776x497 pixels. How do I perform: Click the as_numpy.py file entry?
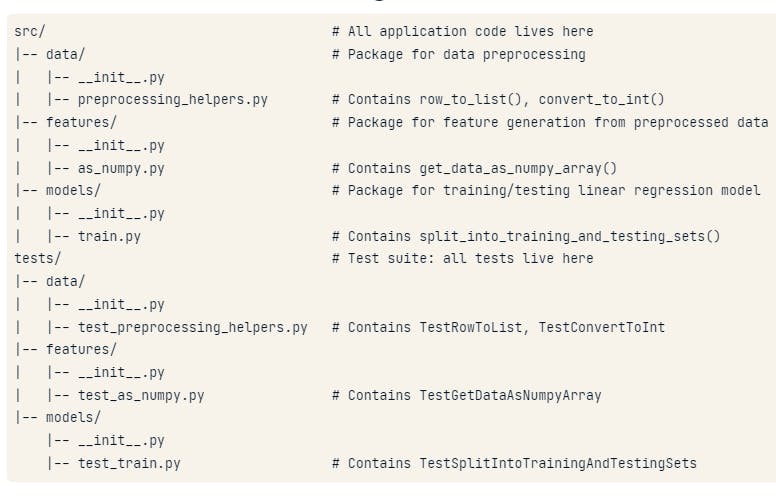pyautogui.click(x=121, y=168)
